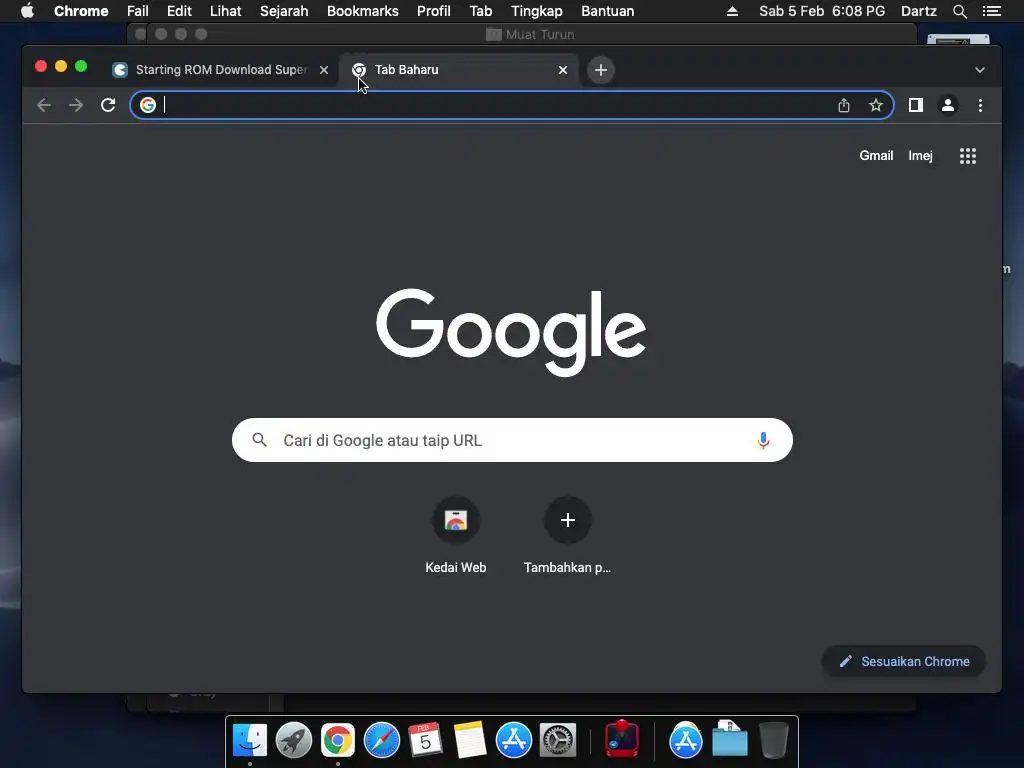Share this page via share icon

click(x=844, y=105)
